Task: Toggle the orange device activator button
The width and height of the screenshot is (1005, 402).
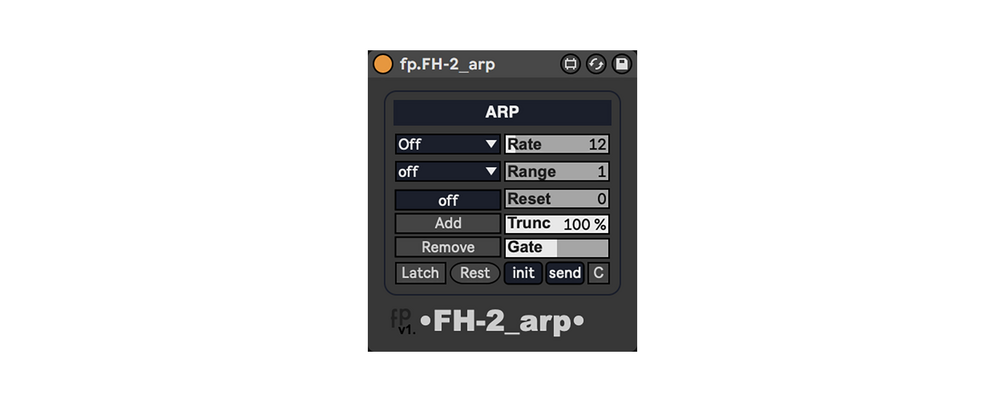Action: click(383, 64)
